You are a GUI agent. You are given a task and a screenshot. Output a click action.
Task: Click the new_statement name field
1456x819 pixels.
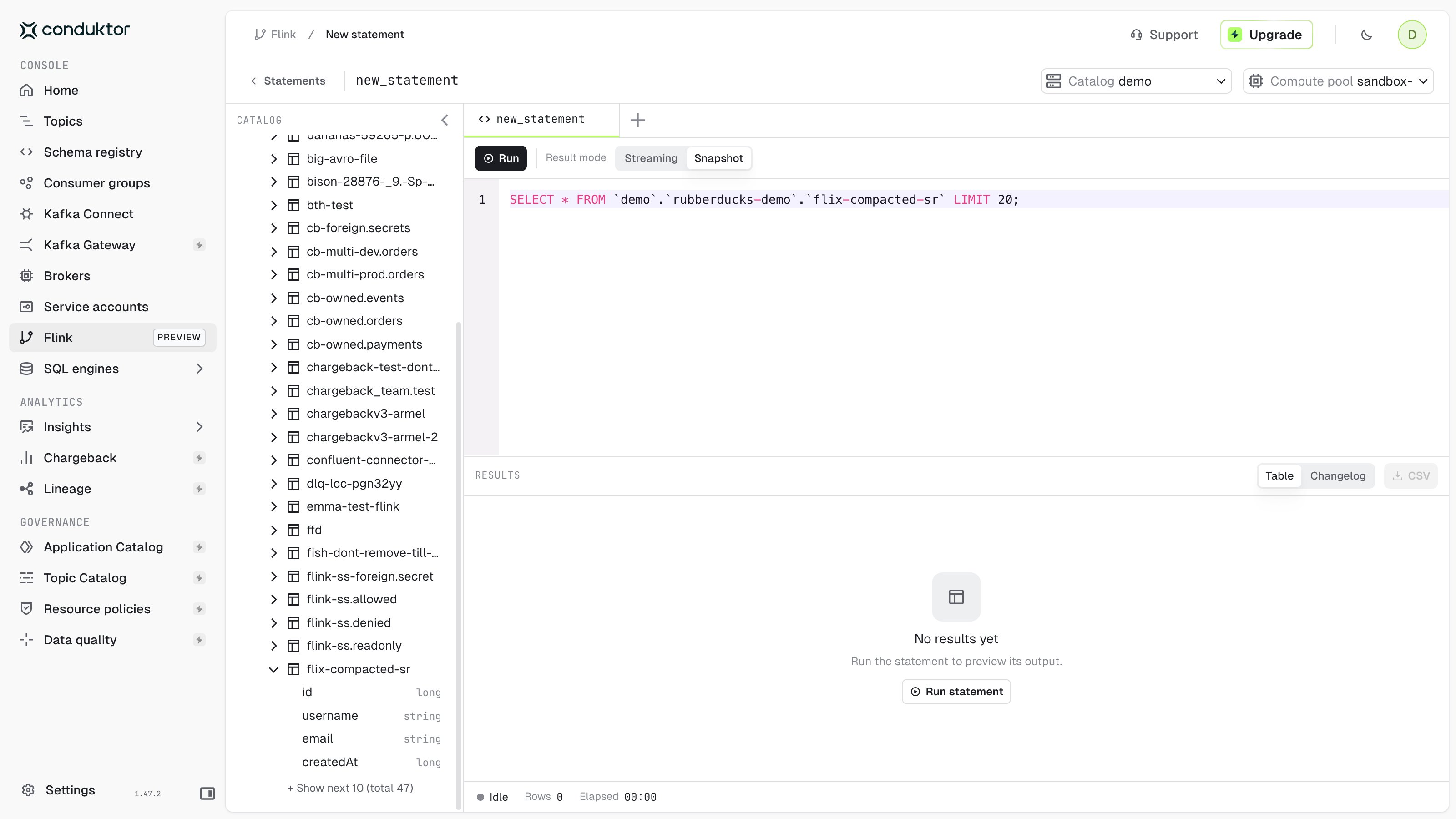tap(407, 81)
